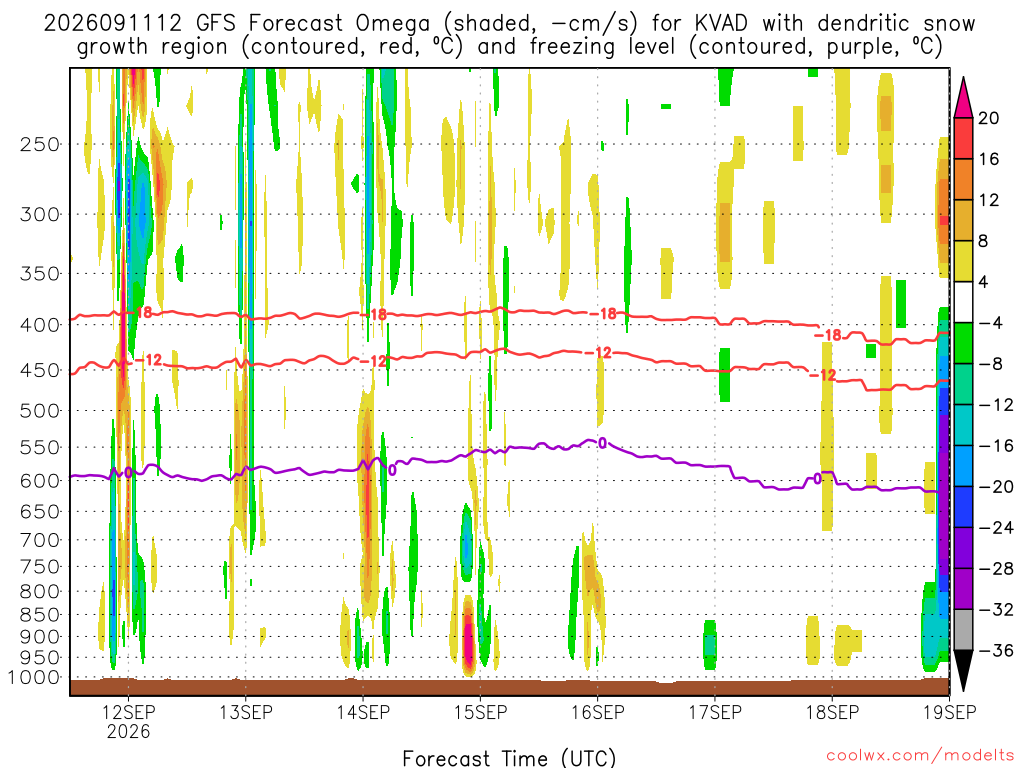Click the 12SEP 2026 time axis label
This screenshot has width=1024, height=768.
pyautogui.click(x=128, y=722)
